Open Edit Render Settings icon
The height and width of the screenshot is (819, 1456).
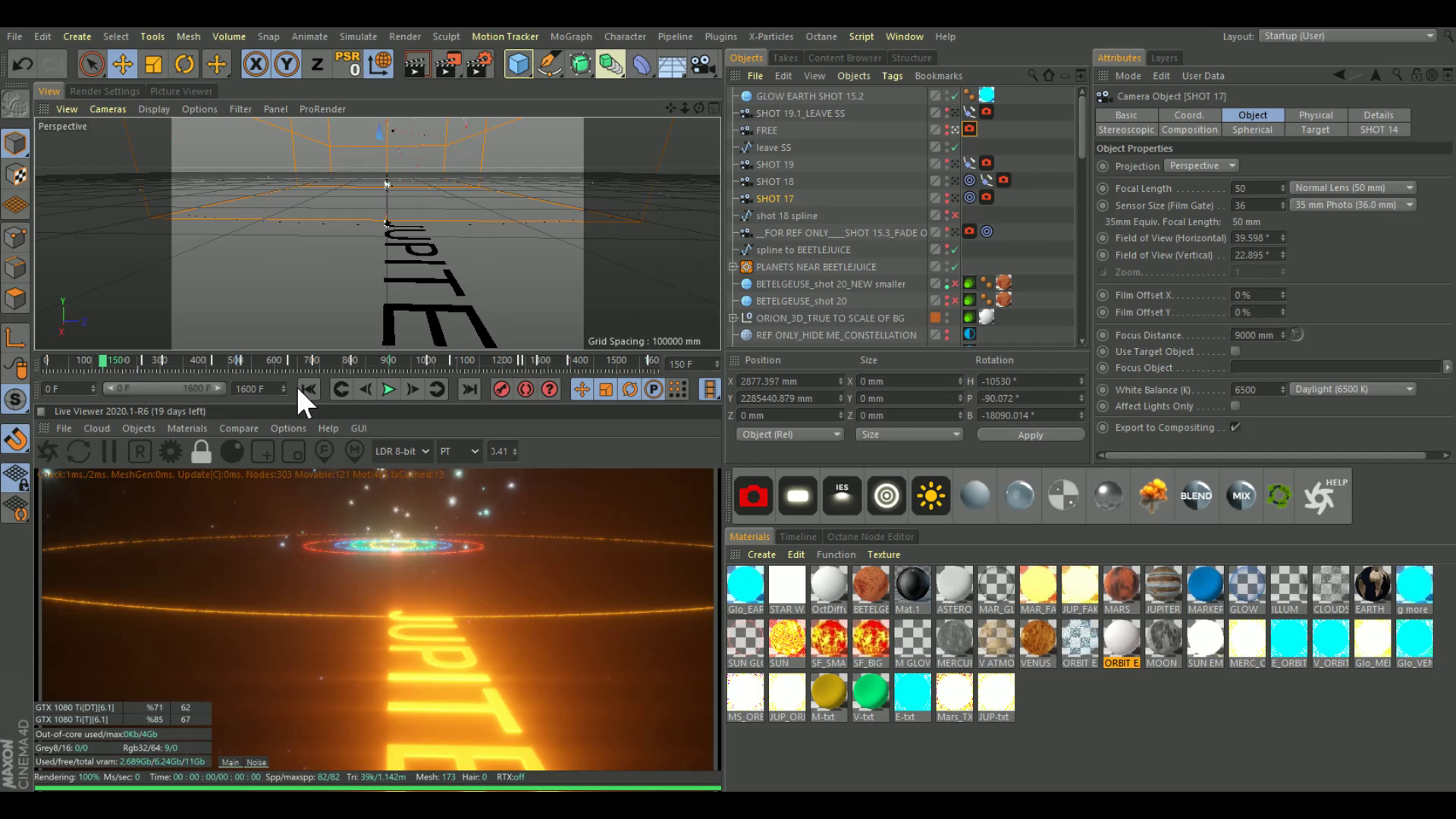[x=479, y=64]
